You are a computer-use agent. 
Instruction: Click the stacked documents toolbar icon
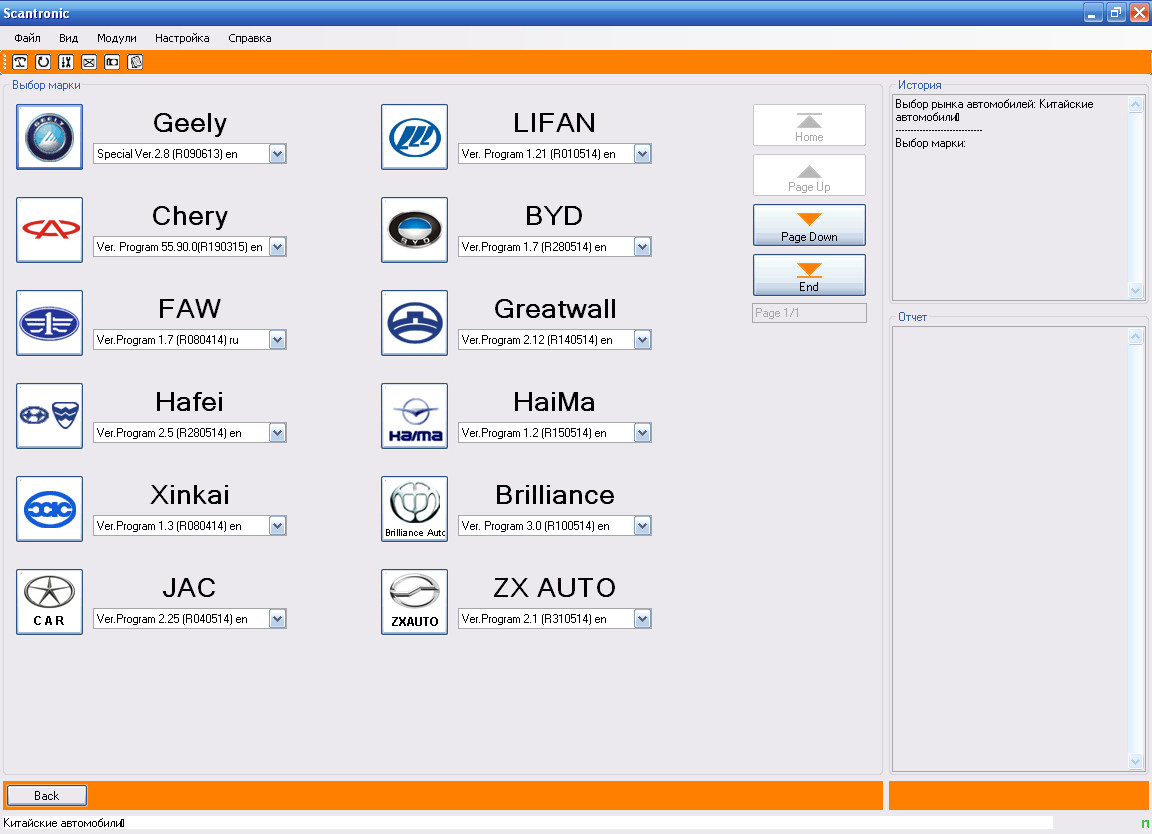pyautogui.click(x=135, y=62)
